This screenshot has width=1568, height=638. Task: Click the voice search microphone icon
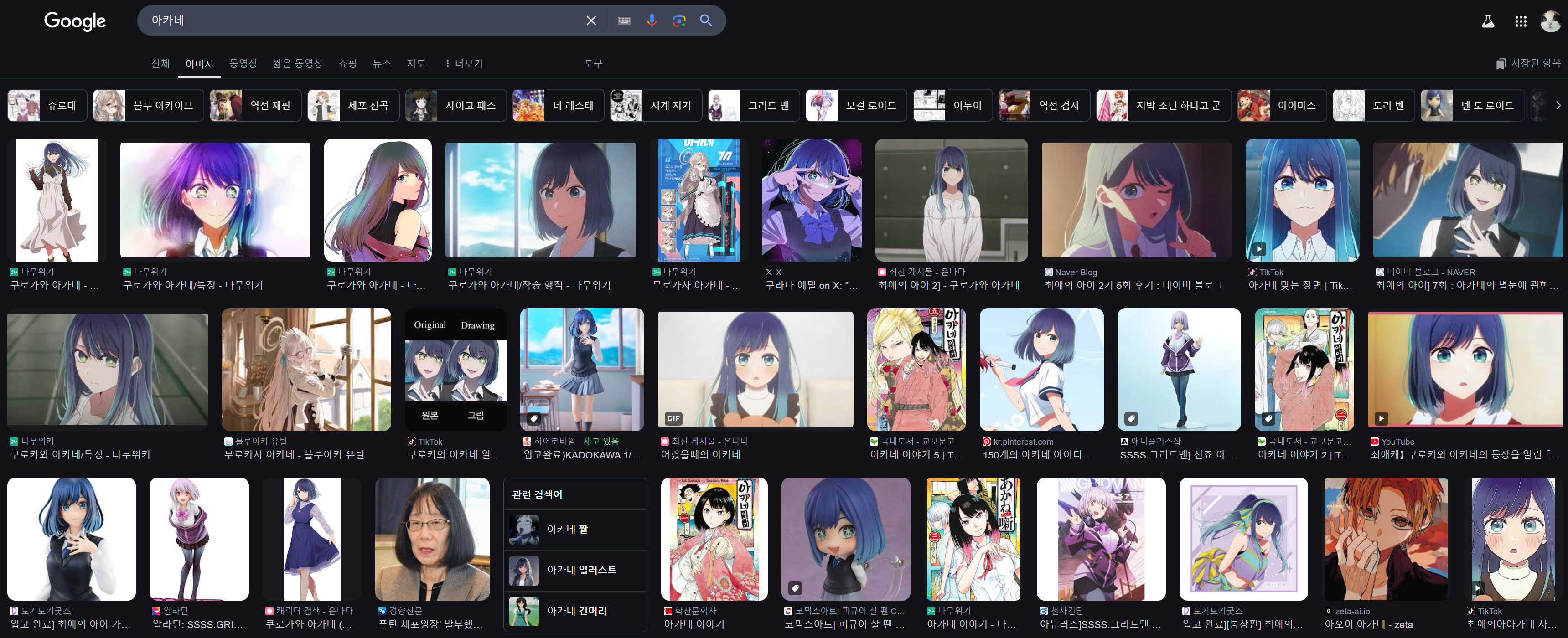pos(651,21)
